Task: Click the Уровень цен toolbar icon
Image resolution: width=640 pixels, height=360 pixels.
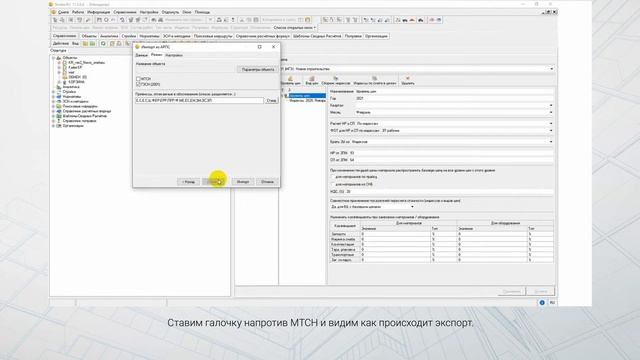Action: pyautogui.click(x=290, y=80)
